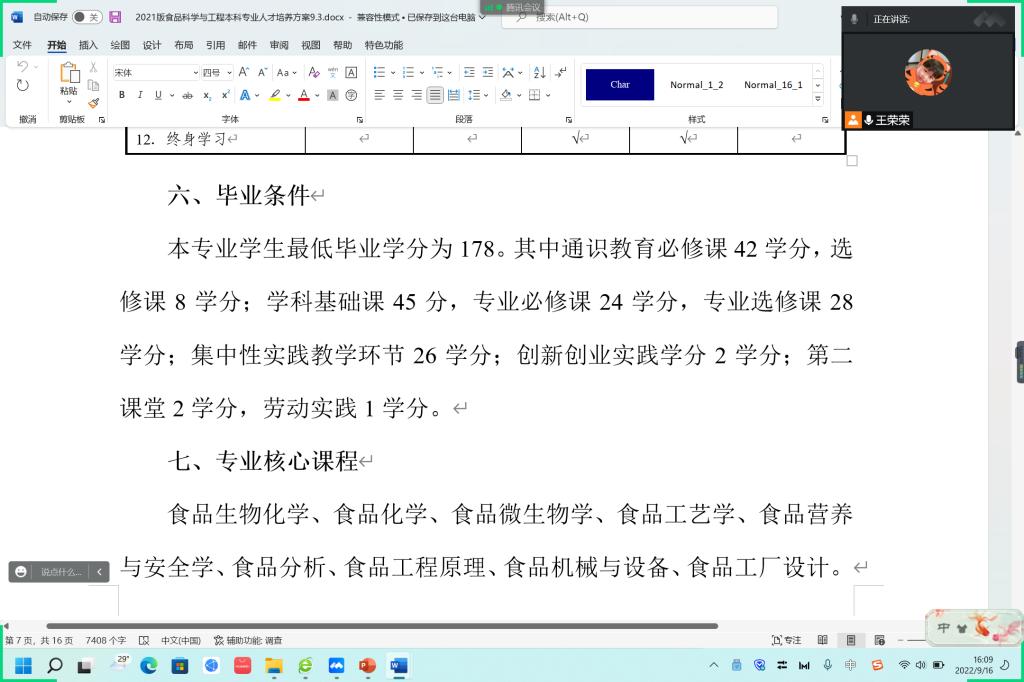Click the Cut scissors icon
The height and width of the screenshot is (682, 1024).
93,67
